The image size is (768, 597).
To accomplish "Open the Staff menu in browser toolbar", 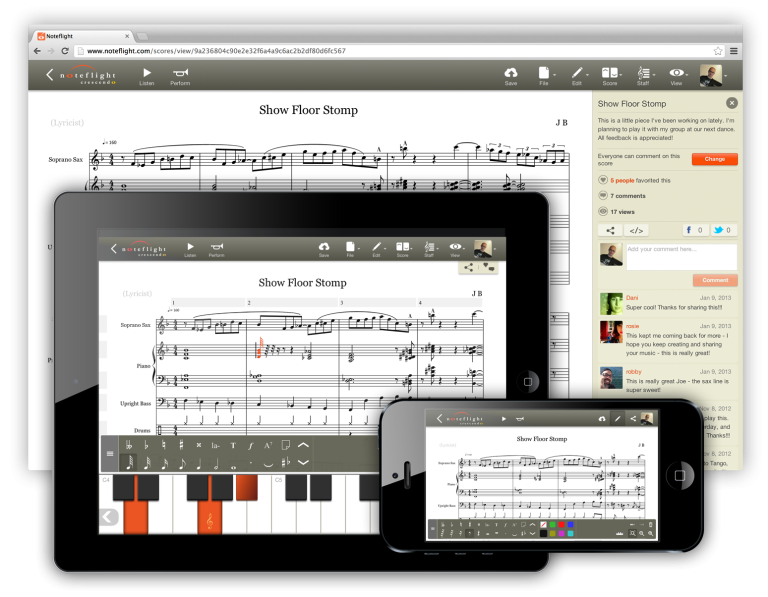I will [644, 76].
